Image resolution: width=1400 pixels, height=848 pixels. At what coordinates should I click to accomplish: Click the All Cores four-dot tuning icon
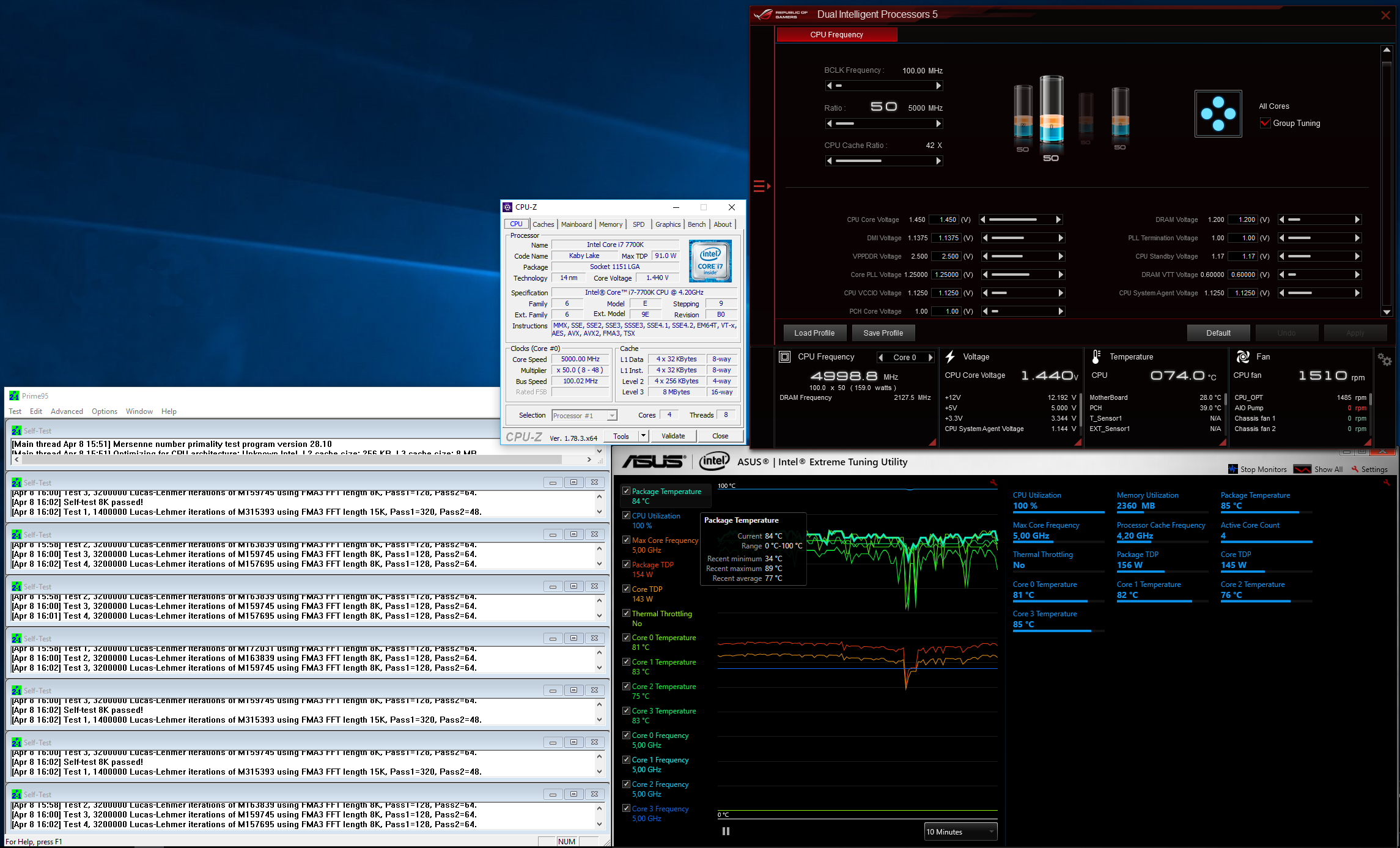coord(1218,114)
